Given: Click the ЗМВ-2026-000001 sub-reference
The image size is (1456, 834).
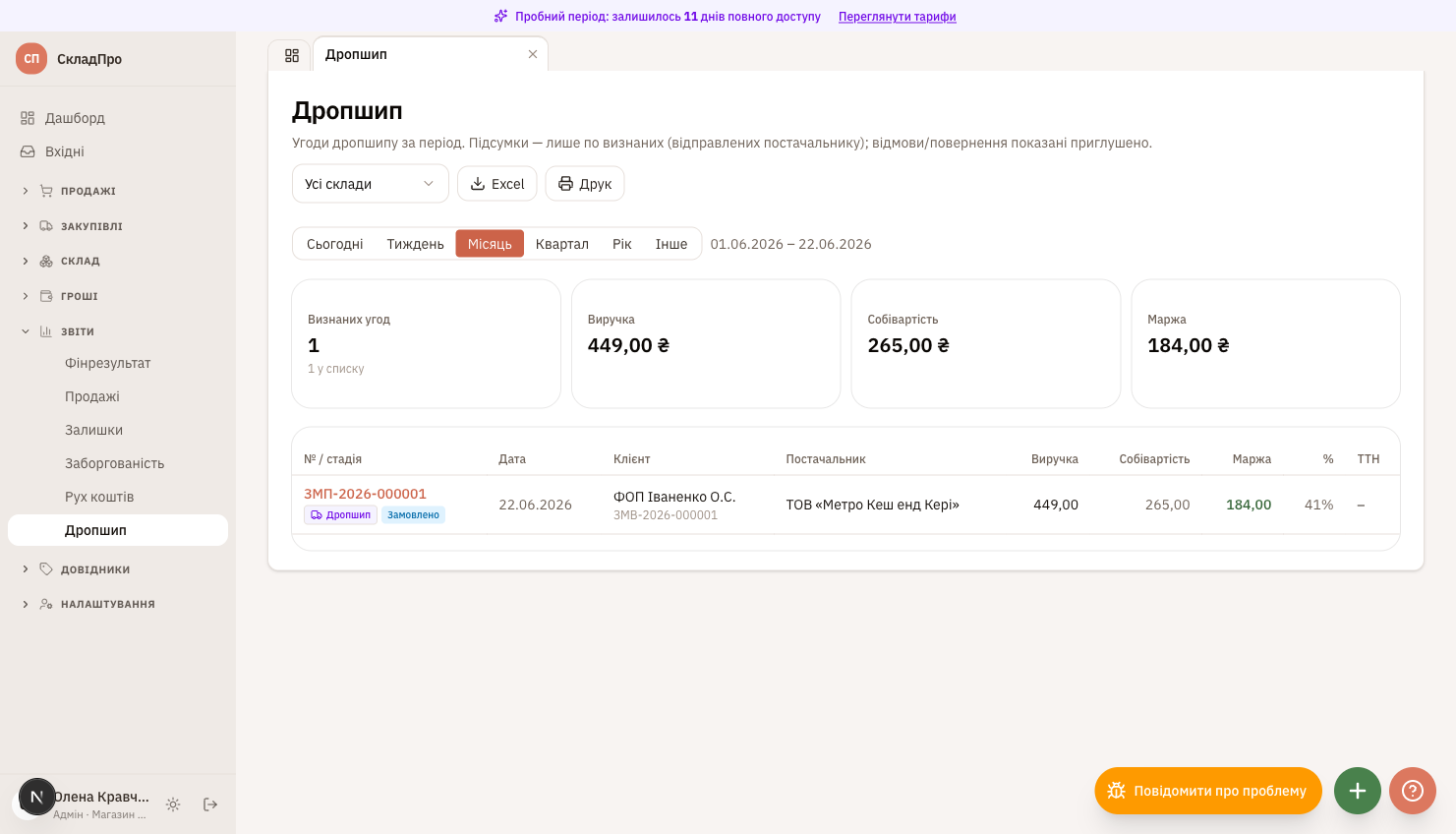Looking at the screenshot, I should pyautogui.click(x=666, y=515).
